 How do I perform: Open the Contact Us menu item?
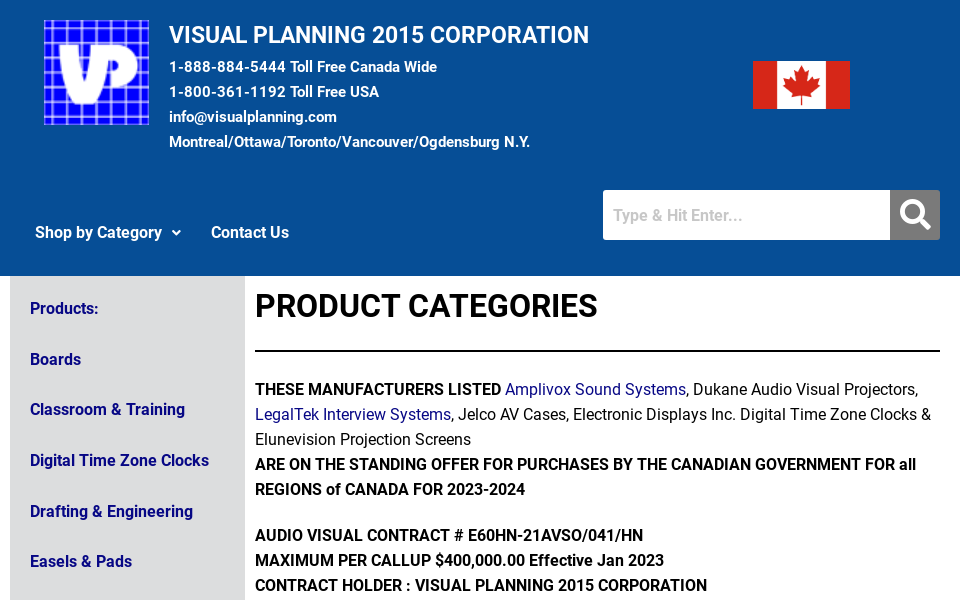[249, 232]
